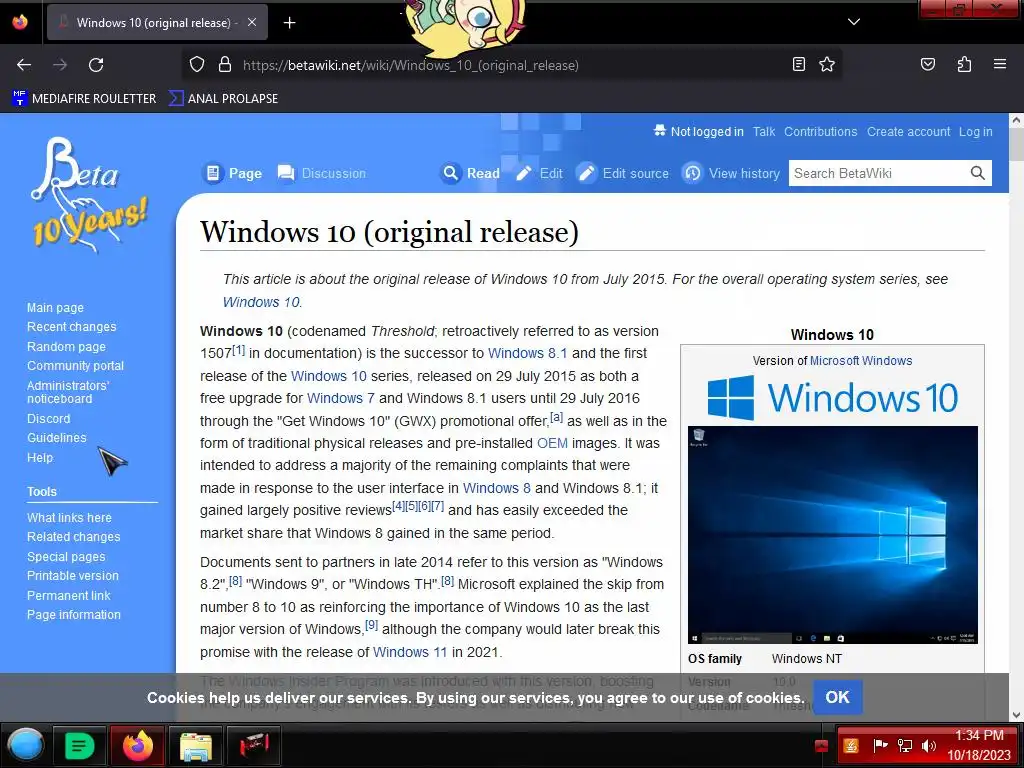This screenshot has height=768, width=1024.
Task: Follow the Windows 8.1 article link
Action: [x=528, y=353]
